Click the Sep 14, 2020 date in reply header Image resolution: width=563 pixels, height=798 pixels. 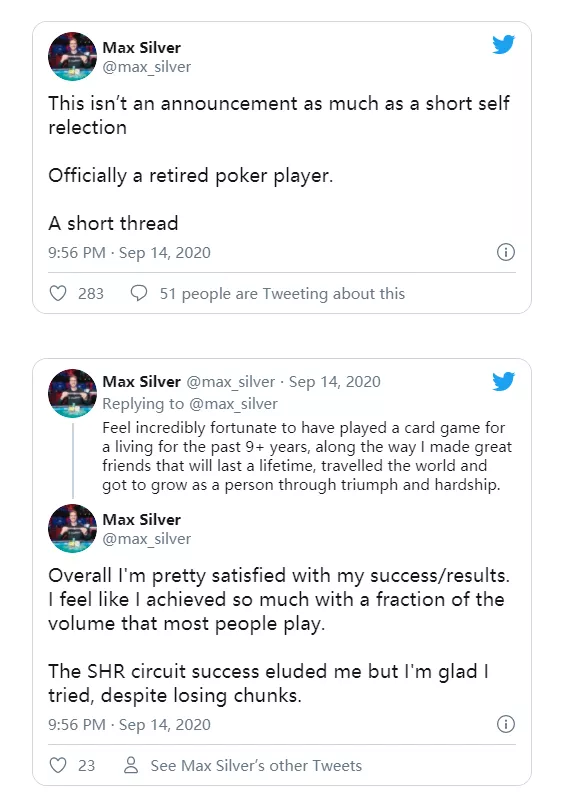334,382
